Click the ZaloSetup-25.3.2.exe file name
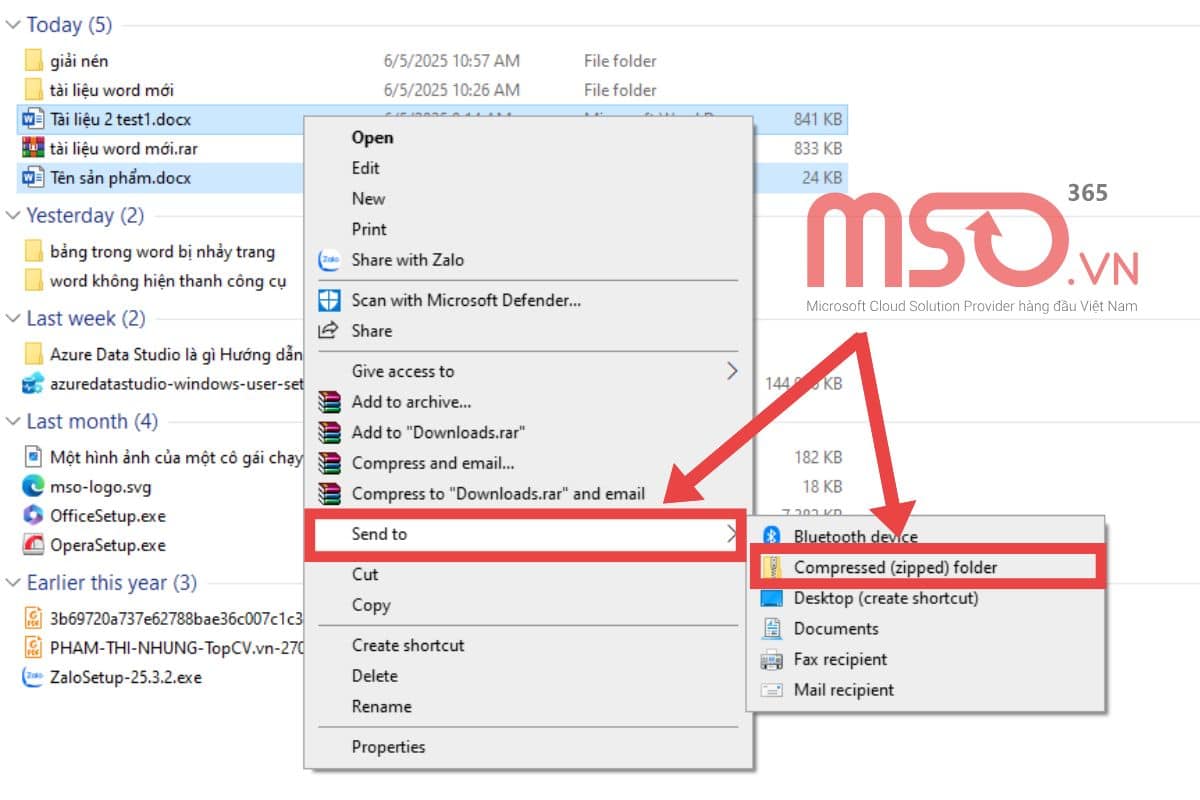The height and width of the screenshot is (800, 1200). point(126,677)
